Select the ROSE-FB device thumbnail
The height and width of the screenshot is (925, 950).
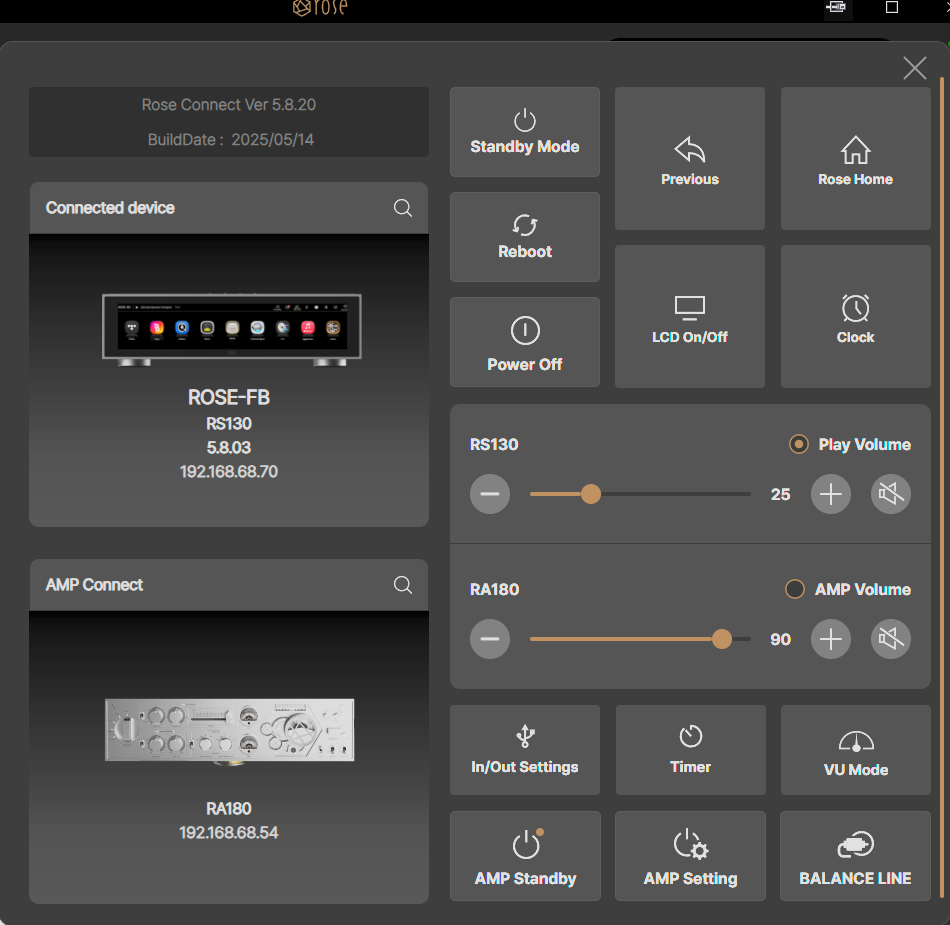[231, 330]
